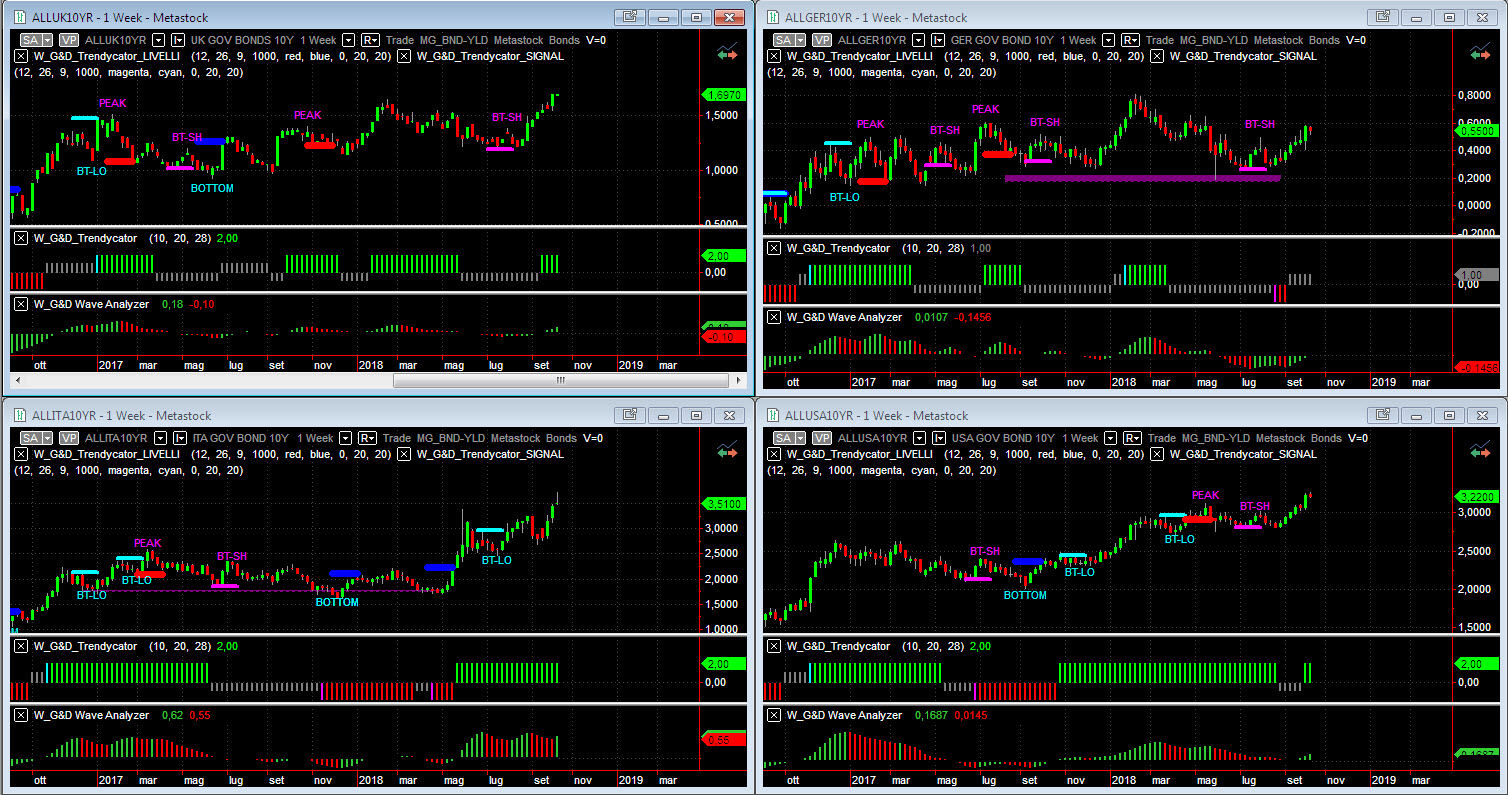Click the Bonds label in the ALLITA10YR header
This screenshot has height=795, width=1508.
pos(561,438)
